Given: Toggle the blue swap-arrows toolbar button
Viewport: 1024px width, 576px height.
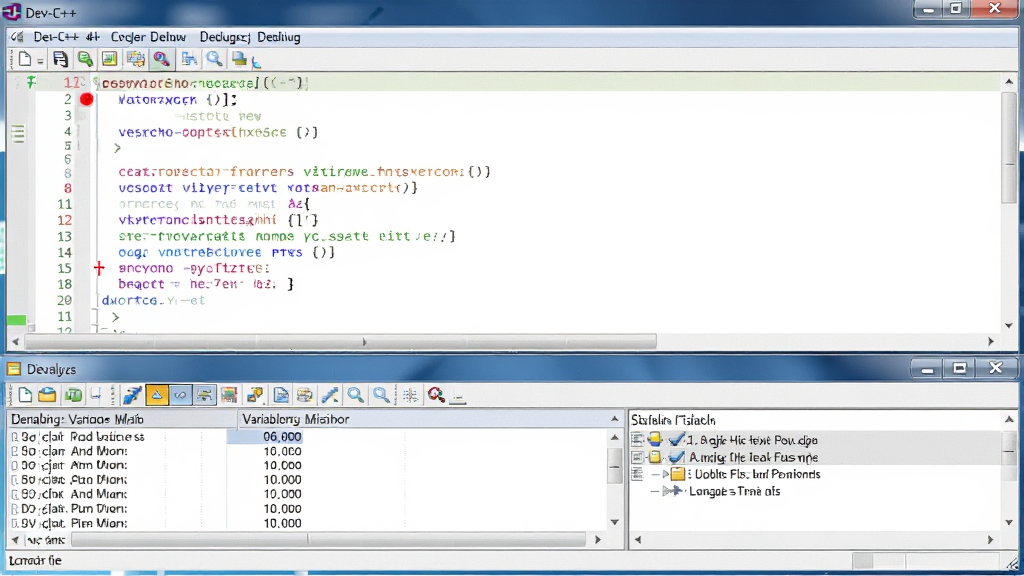Looking at the screenshot, I should pos(204,394).
